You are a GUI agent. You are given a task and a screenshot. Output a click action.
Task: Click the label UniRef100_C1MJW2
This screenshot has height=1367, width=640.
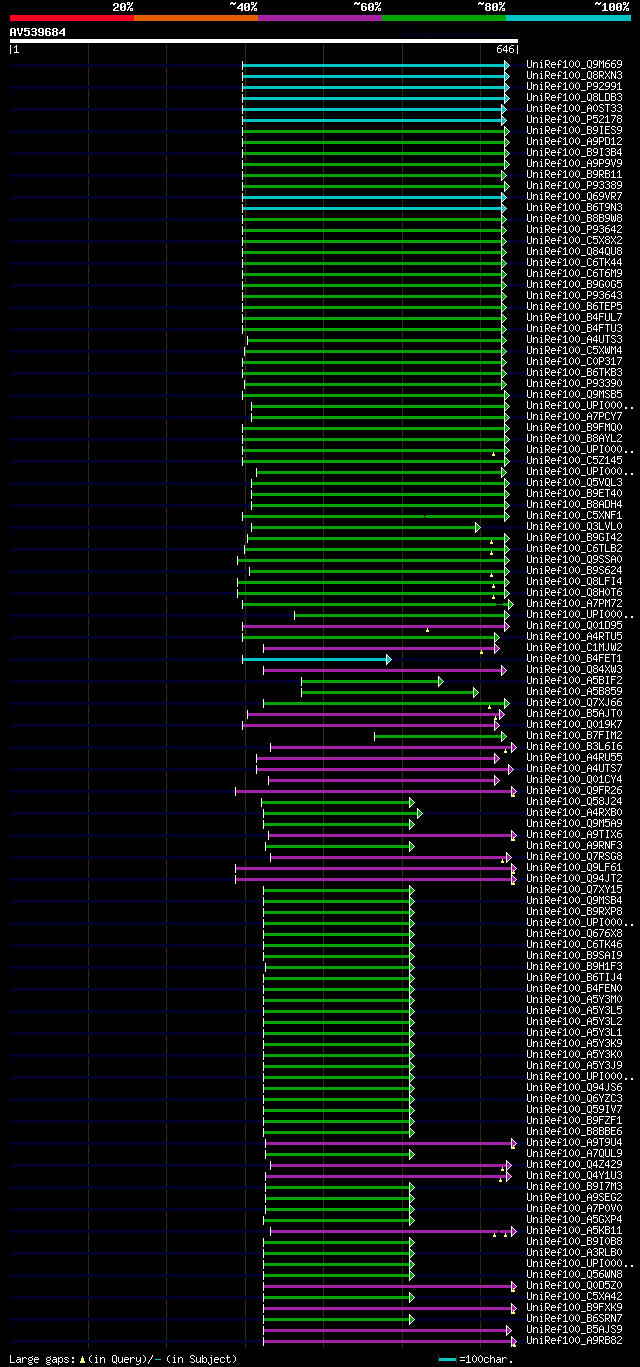[574, 648]
